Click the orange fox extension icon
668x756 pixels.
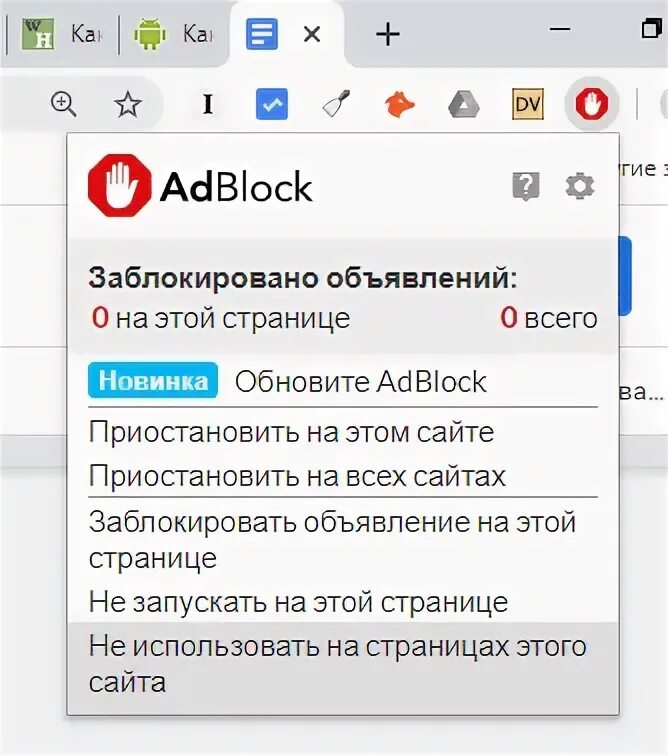click(x=399, y=104)
